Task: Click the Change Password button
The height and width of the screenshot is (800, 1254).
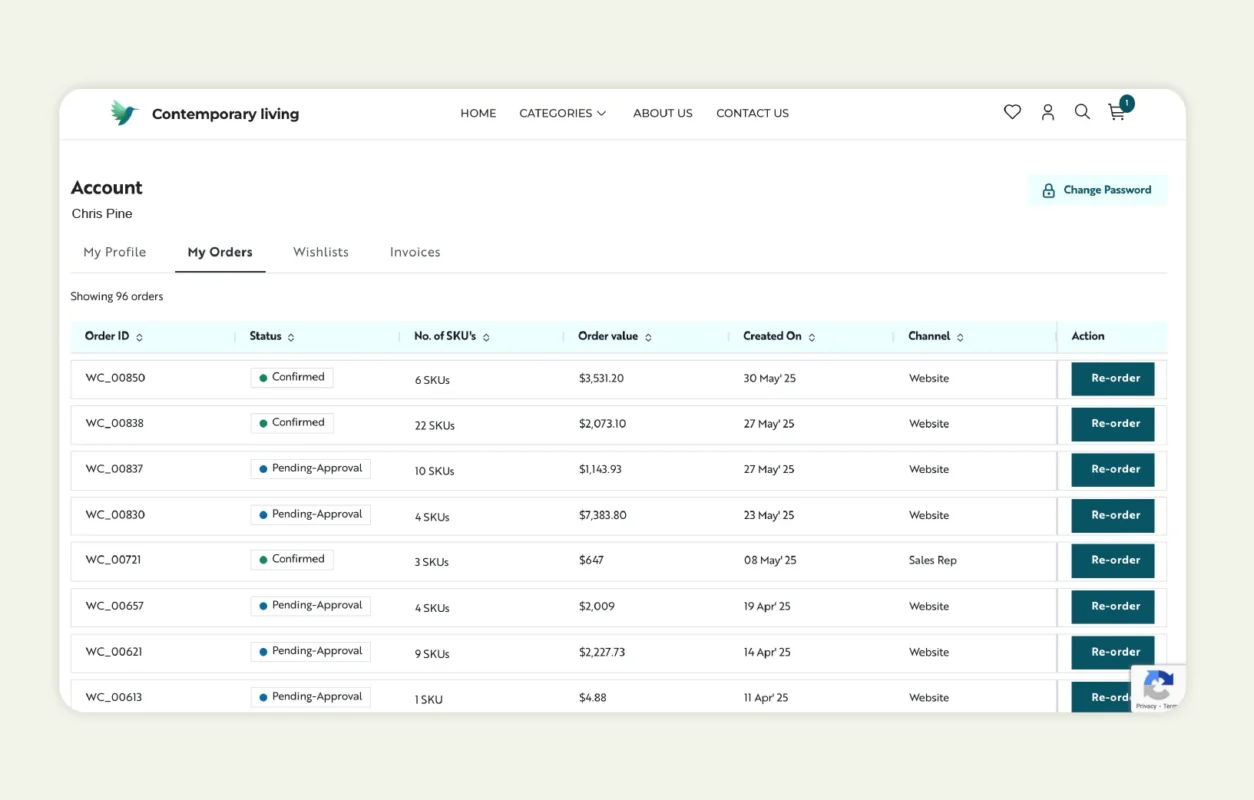Action: click(x=1097, y=189)
